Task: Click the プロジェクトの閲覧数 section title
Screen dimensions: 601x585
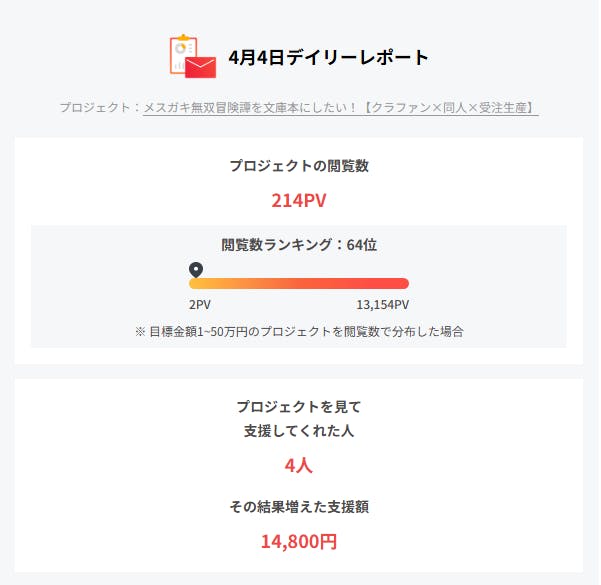Action: [299, 166]
